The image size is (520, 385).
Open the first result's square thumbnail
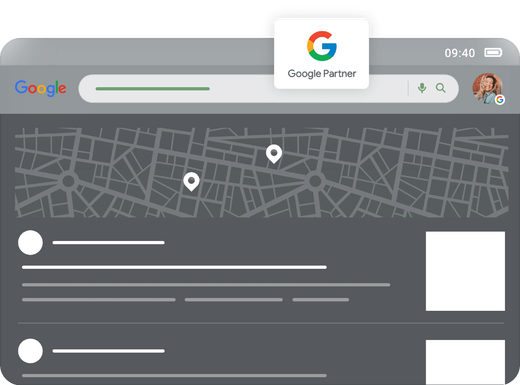click(x=465, y=271)
